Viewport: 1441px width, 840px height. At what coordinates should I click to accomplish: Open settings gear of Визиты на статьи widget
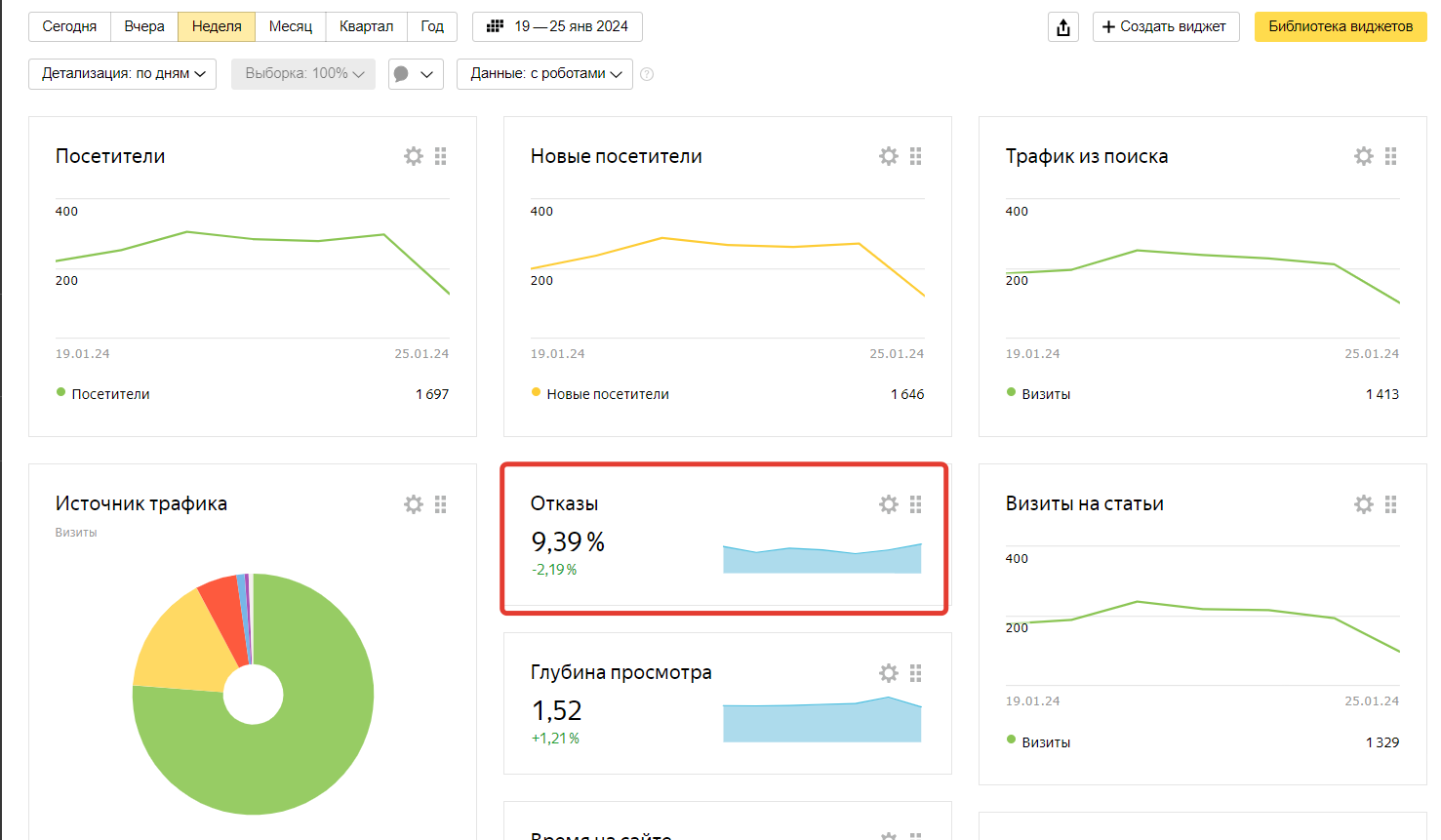coord(1364,504)
